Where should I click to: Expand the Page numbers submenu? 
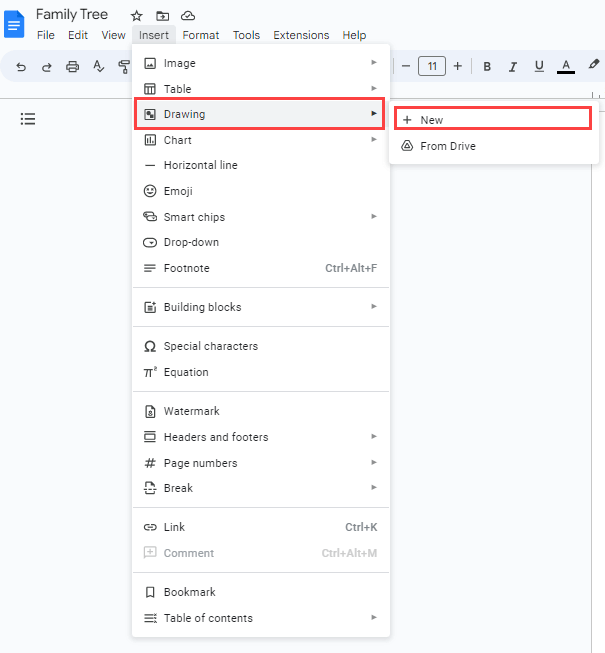[261, 463]
